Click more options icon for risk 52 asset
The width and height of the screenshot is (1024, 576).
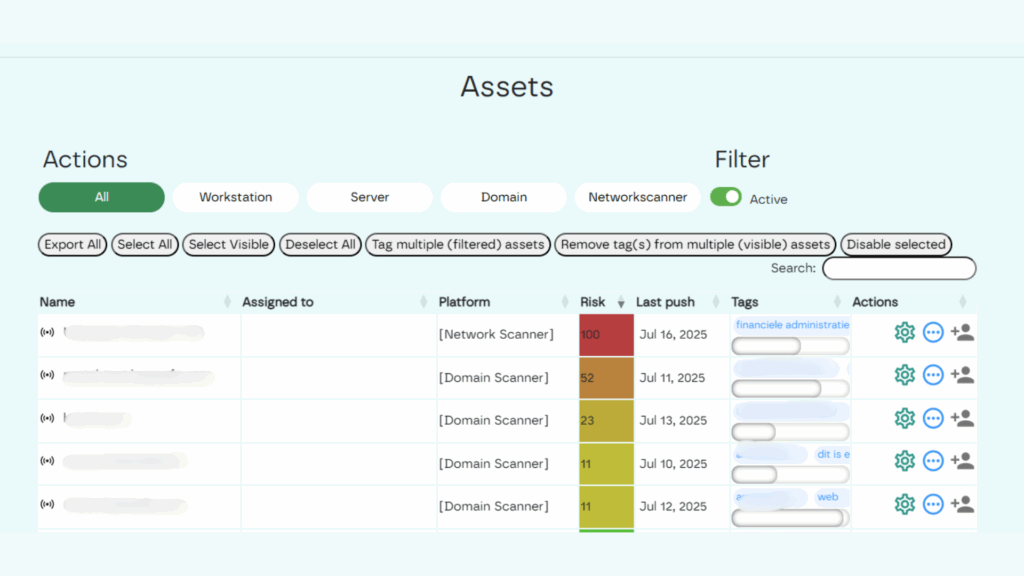pyautogui.click(x=933, y=376)
